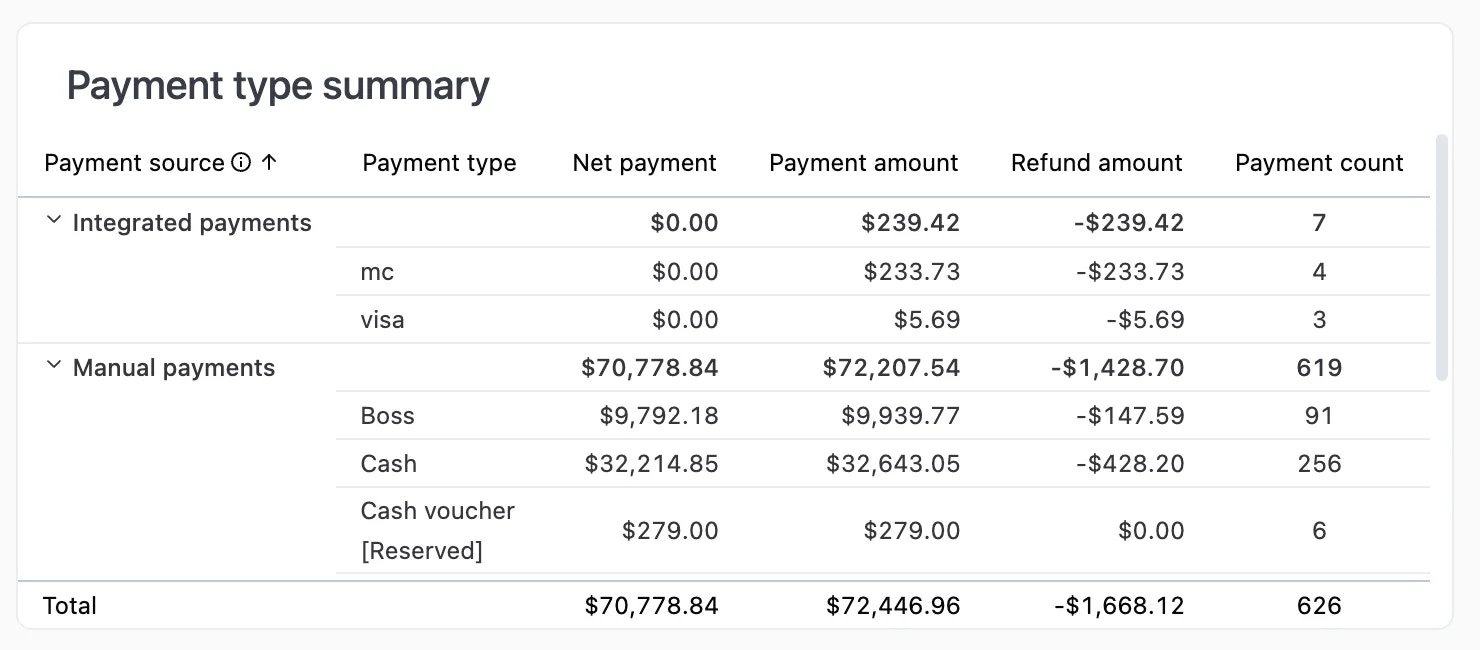The width and height of the screenshot is (1480, 650).
Task: Click the Payment type summary title
Action: 277,85
